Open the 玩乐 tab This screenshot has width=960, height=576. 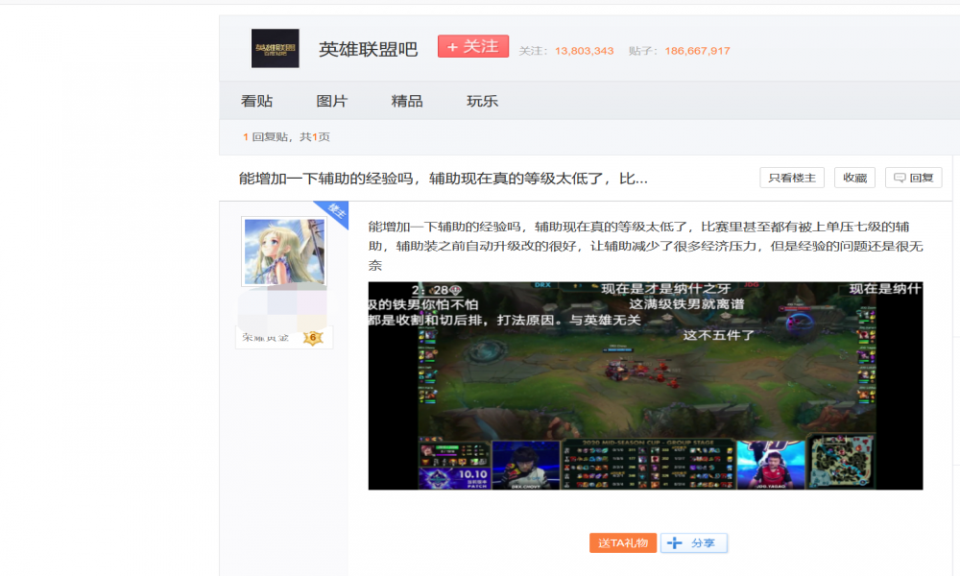click(482, 101)
